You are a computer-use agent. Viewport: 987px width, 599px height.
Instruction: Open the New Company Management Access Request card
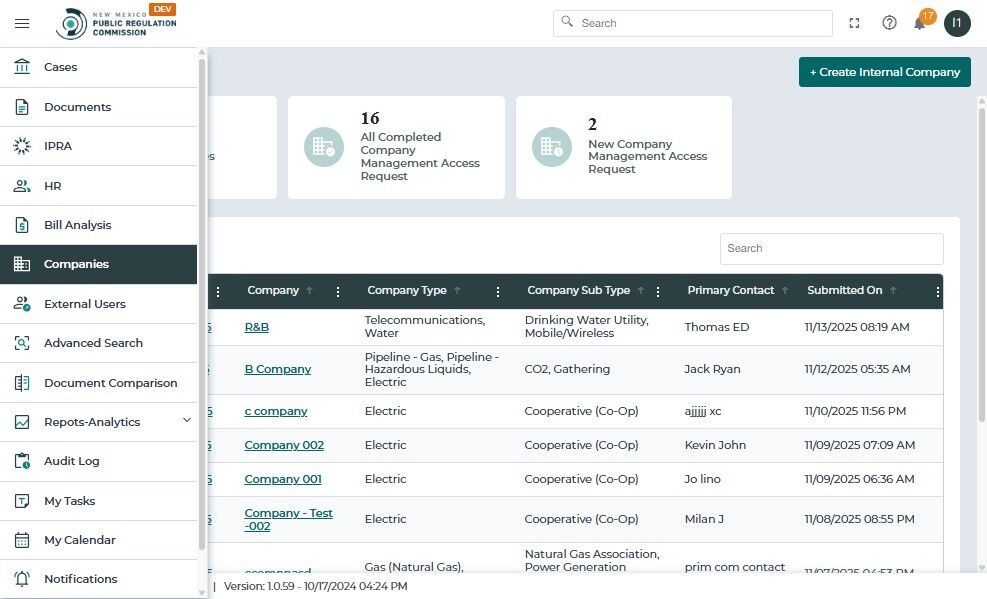tap(624, 148)
